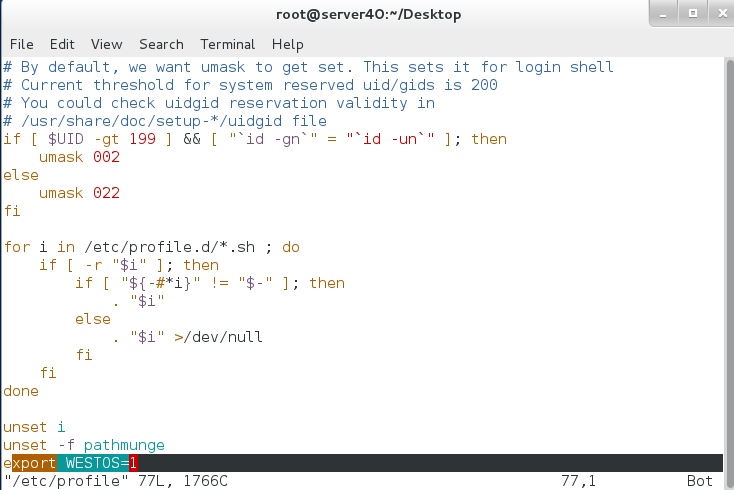Screen dimensions: 734x490
Task: Open the File menu
Action: click(22, 44)
